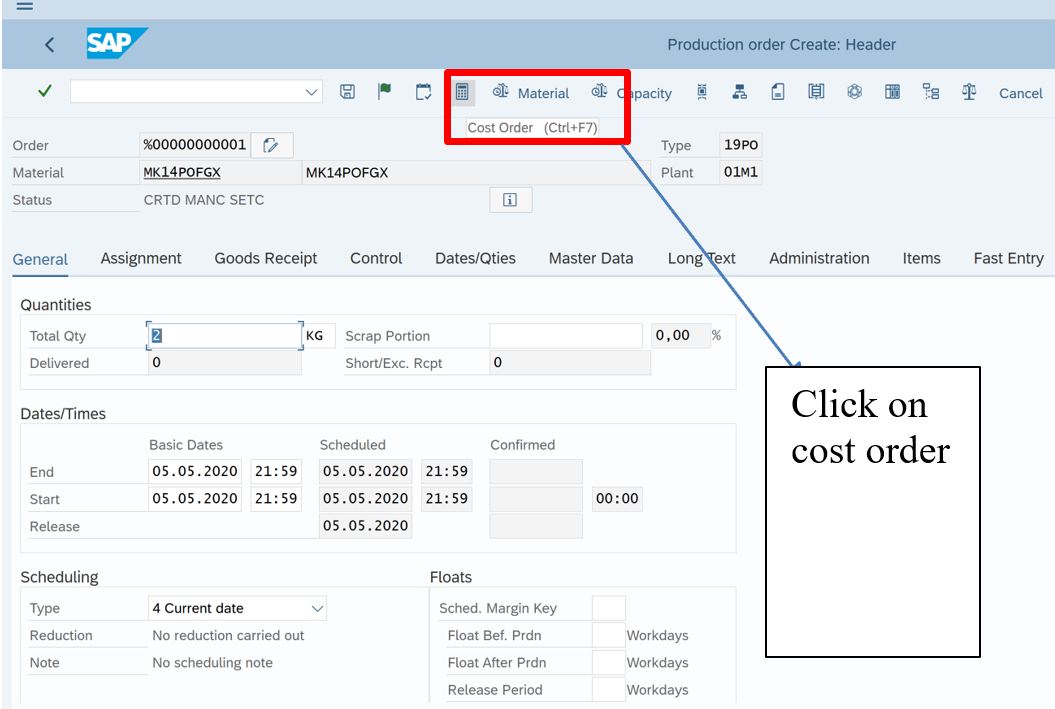
Task: Click the balance scale icon beside Cancel
Action: [x=968, y=92]
